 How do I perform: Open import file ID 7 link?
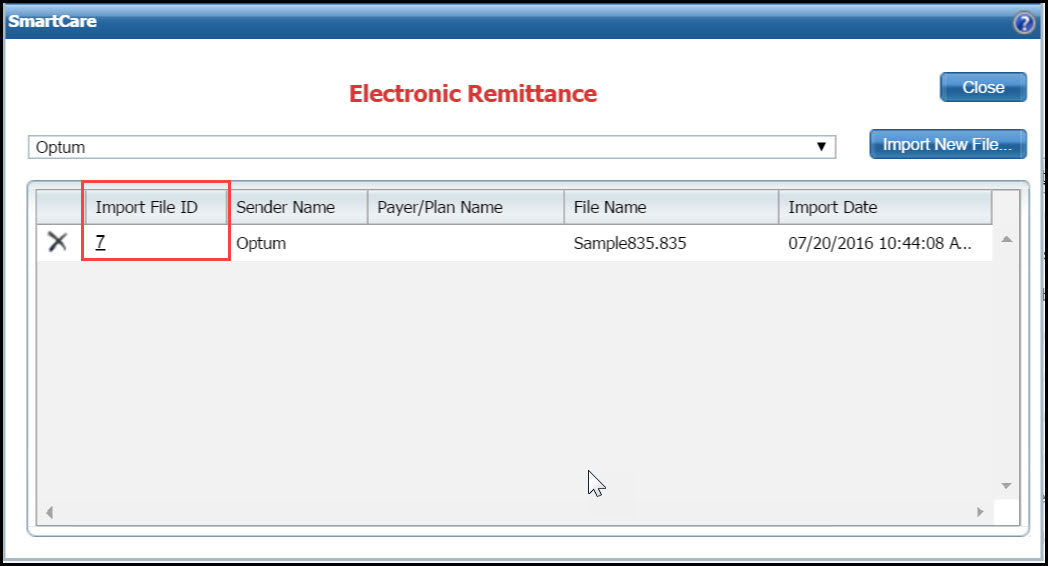[x=100, y=243]
